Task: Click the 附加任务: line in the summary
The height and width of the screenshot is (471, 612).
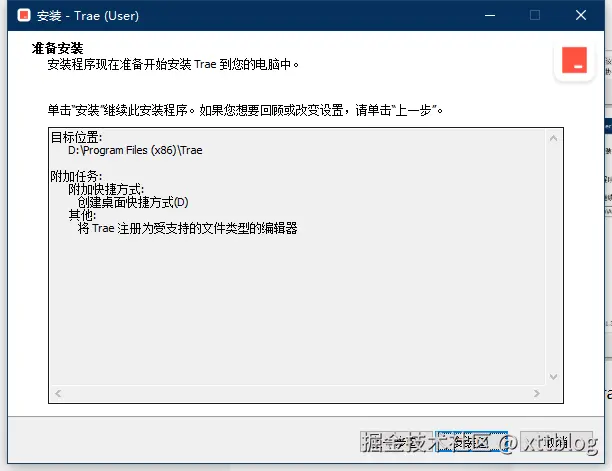Action: coord(76,176)
